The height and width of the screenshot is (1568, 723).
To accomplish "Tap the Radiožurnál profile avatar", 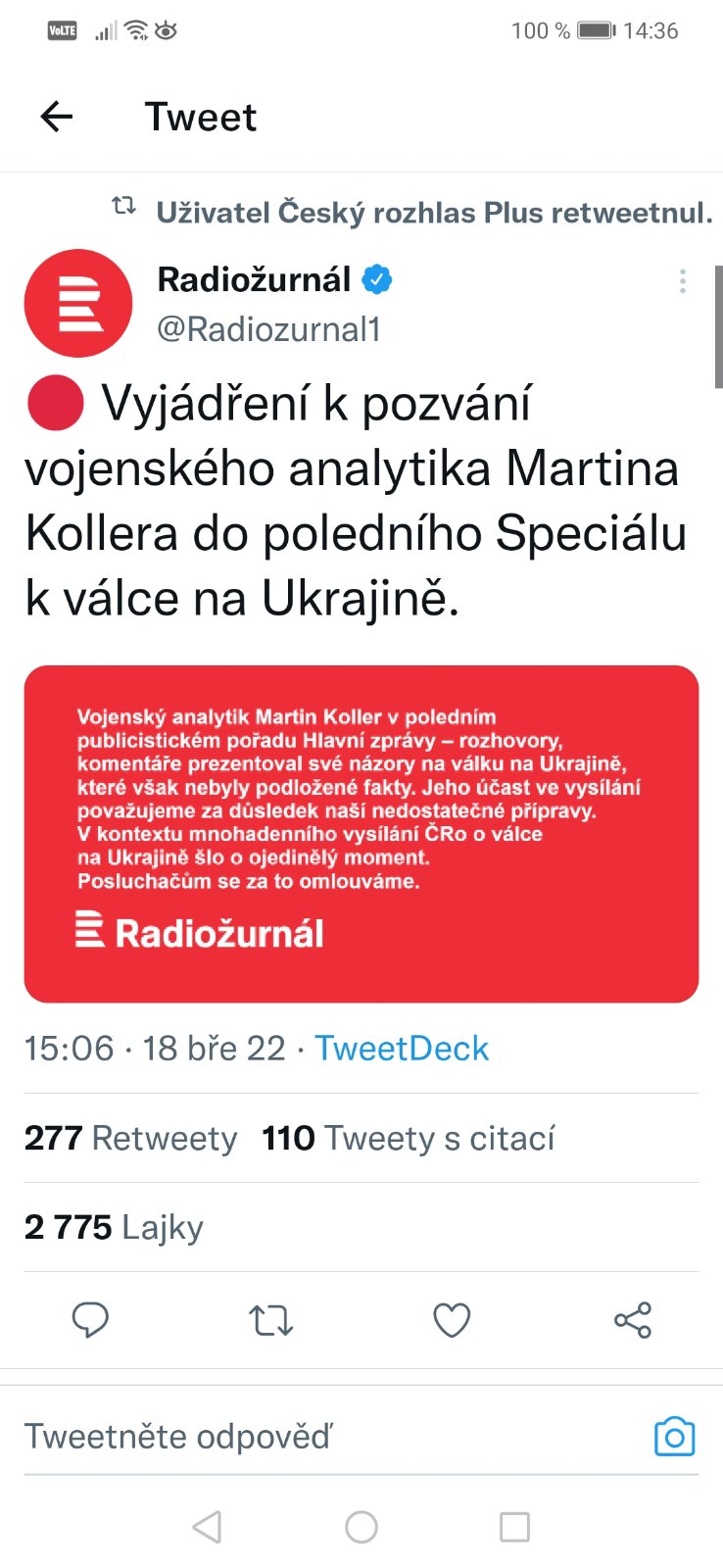I will point(78,303).
